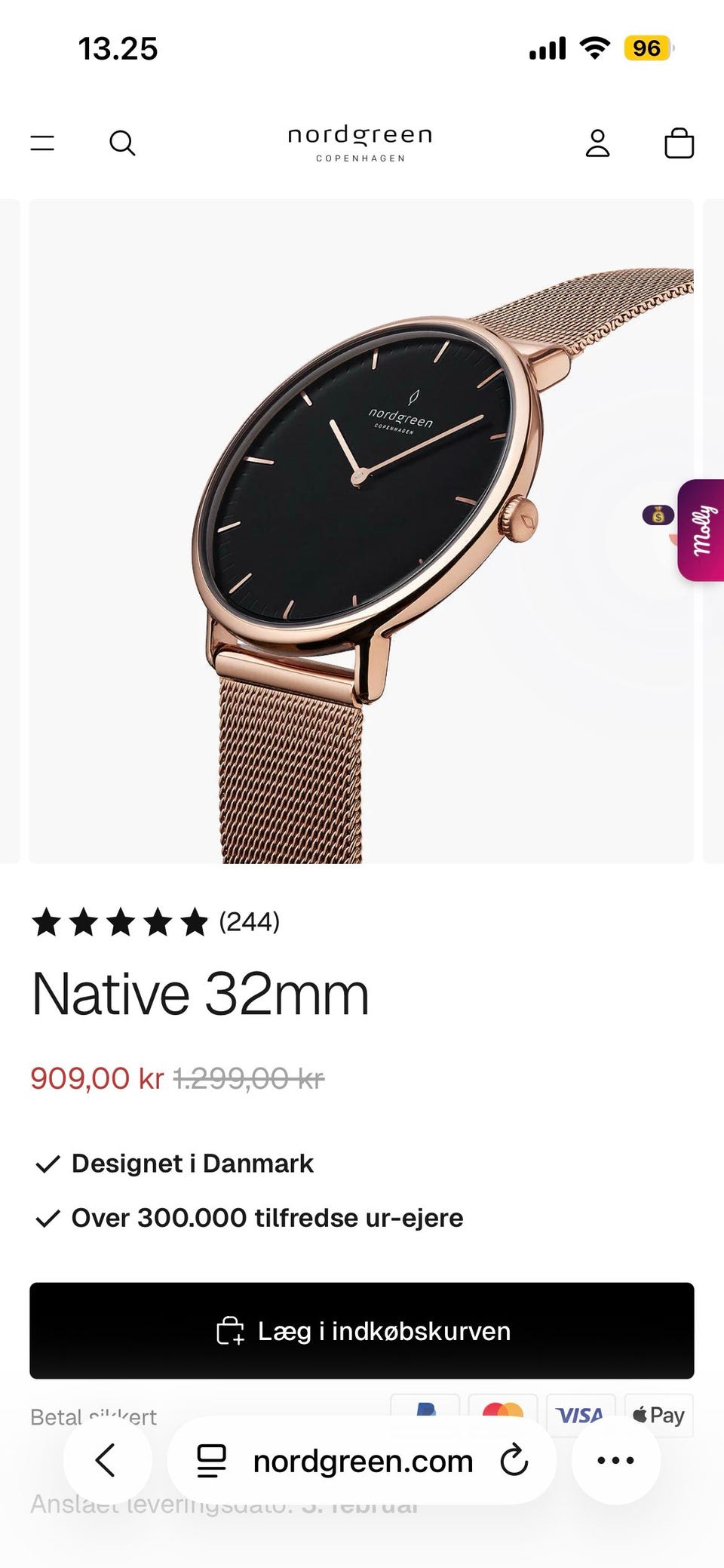Select the Apple Pay payment icon
The image size is (724, 1568).
pyautogui.click(x=659, y=1415)
